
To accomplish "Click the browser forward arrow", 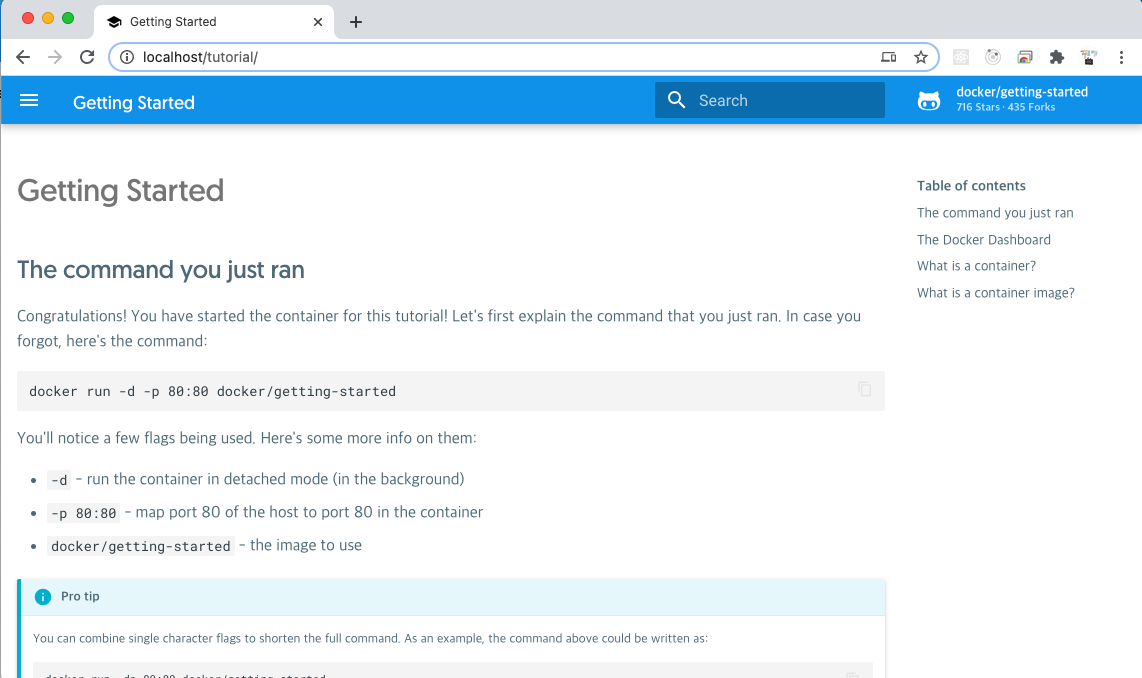I will coord(55,57).
